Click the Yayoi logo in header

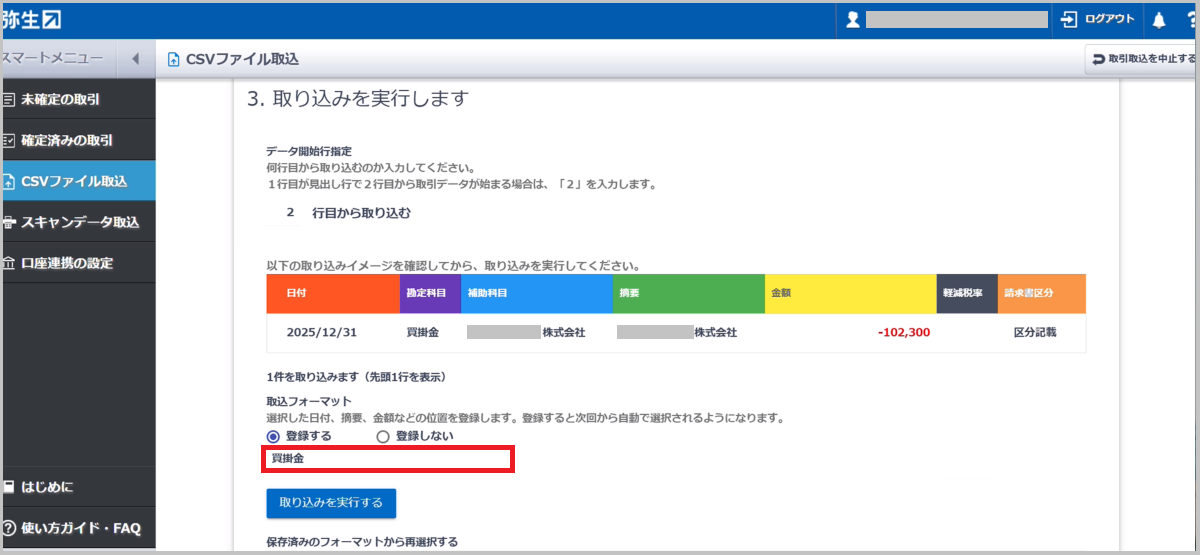(x=32, y=19)
